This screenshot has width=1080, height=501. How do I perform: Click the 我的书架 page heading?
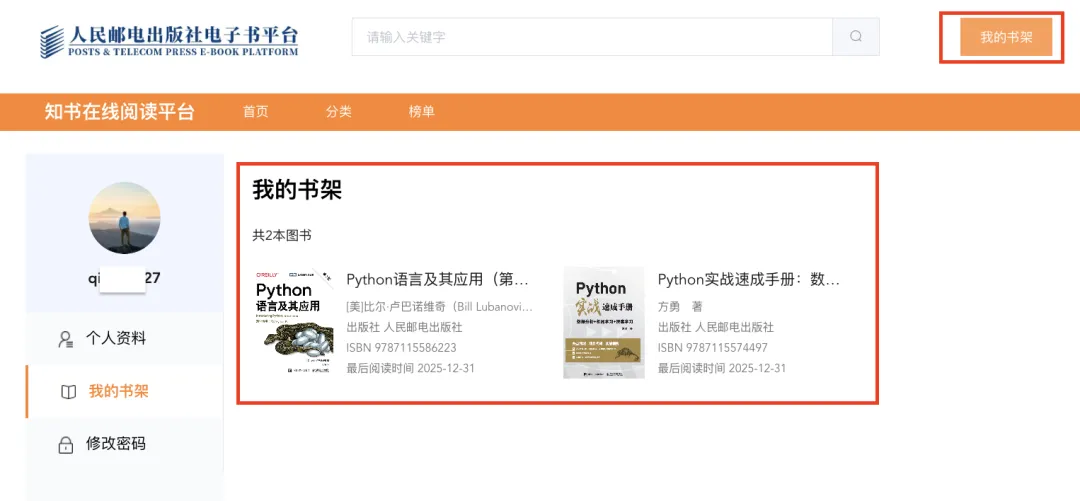coord(297,190)
